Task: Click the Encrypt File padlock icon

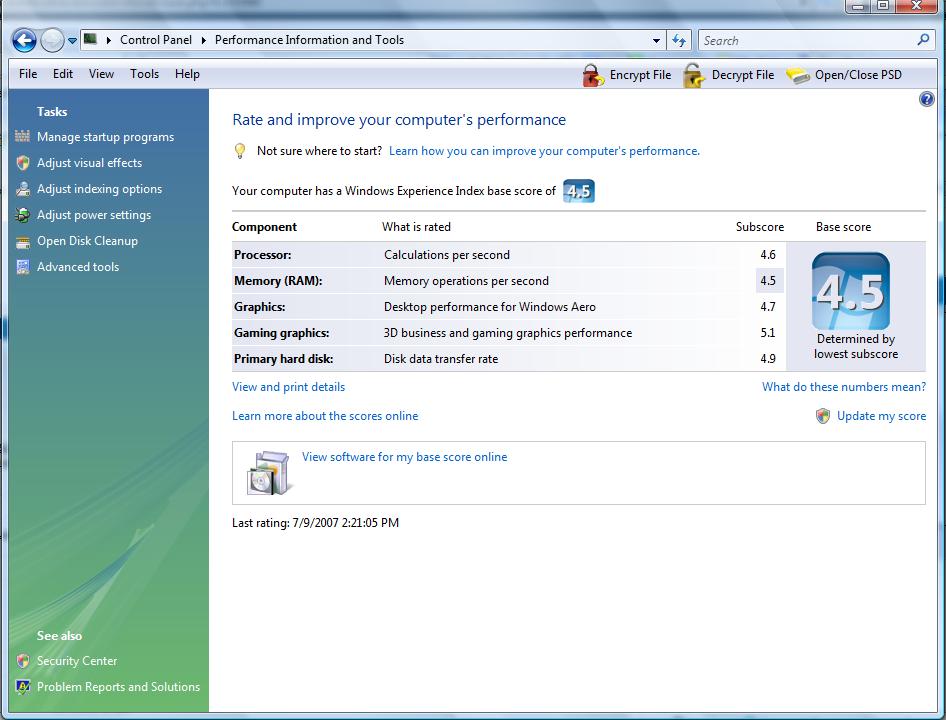Action: (592, 75)
